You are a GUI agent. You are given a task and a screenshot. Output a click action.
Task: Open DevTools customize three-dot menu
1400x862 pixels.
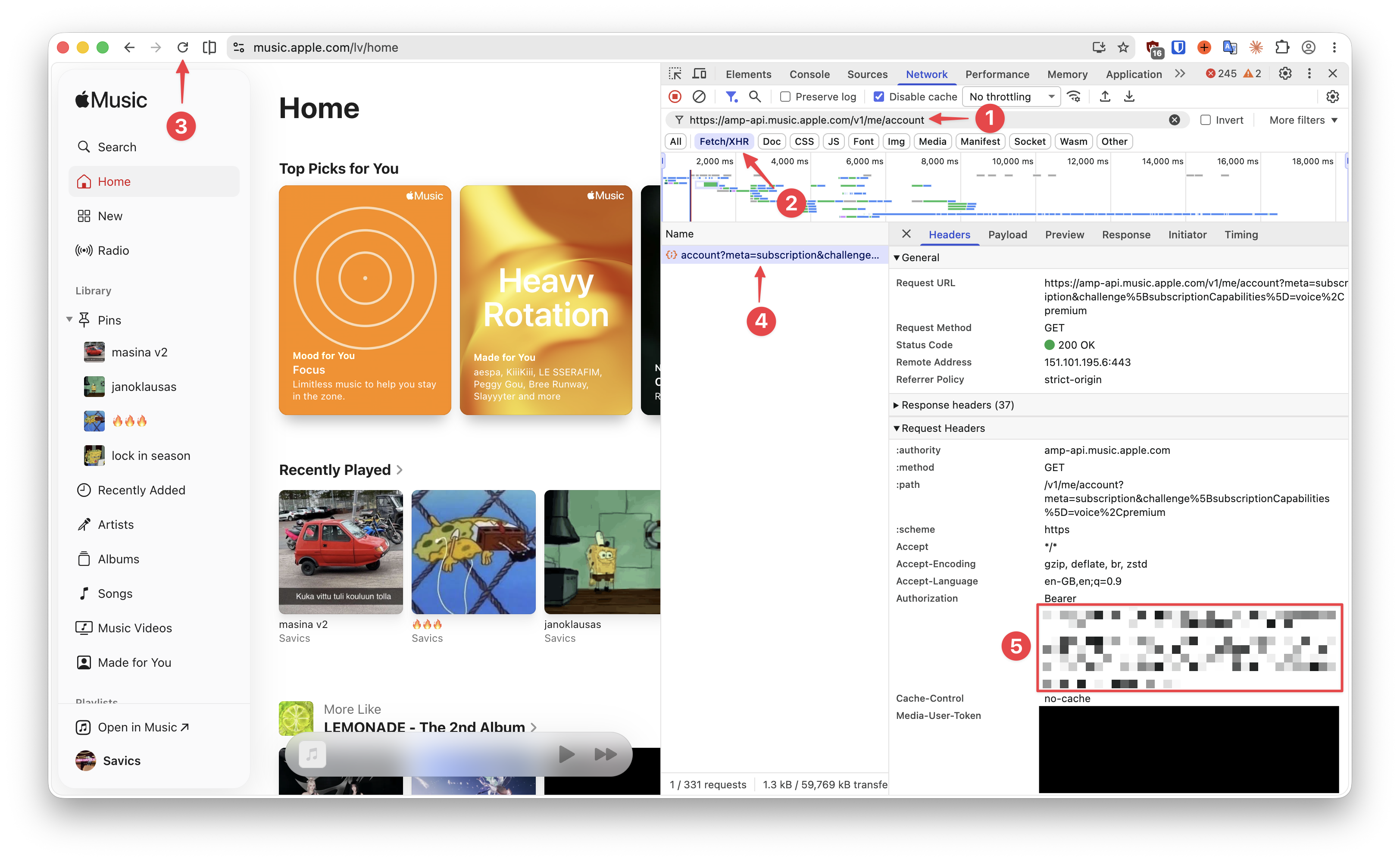[1309, 74]
